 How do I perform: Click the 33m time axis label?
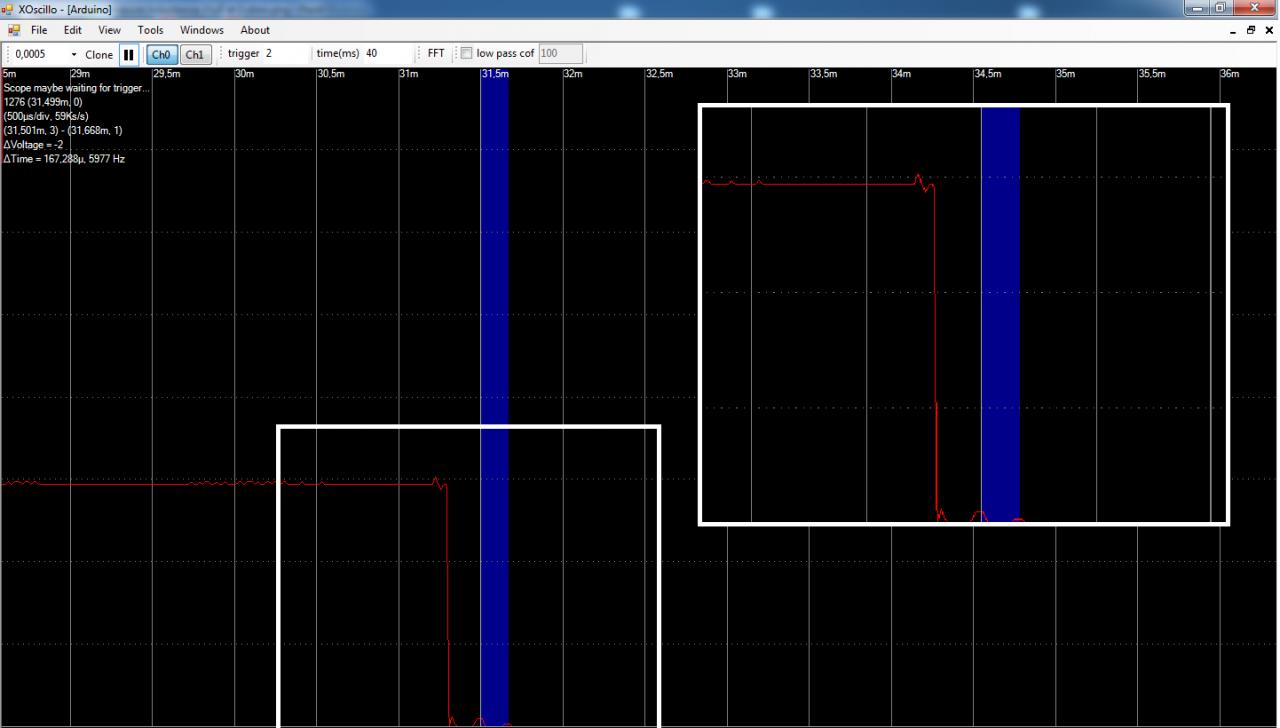[737, 74]
